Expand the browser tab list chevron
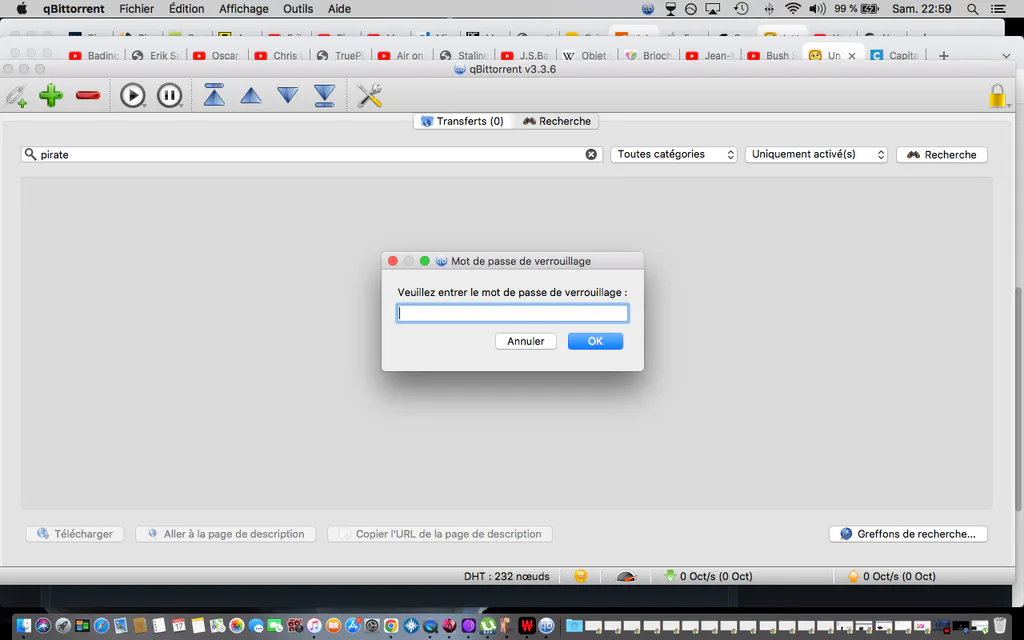 pyautogui.click(x=1006, y=56)
